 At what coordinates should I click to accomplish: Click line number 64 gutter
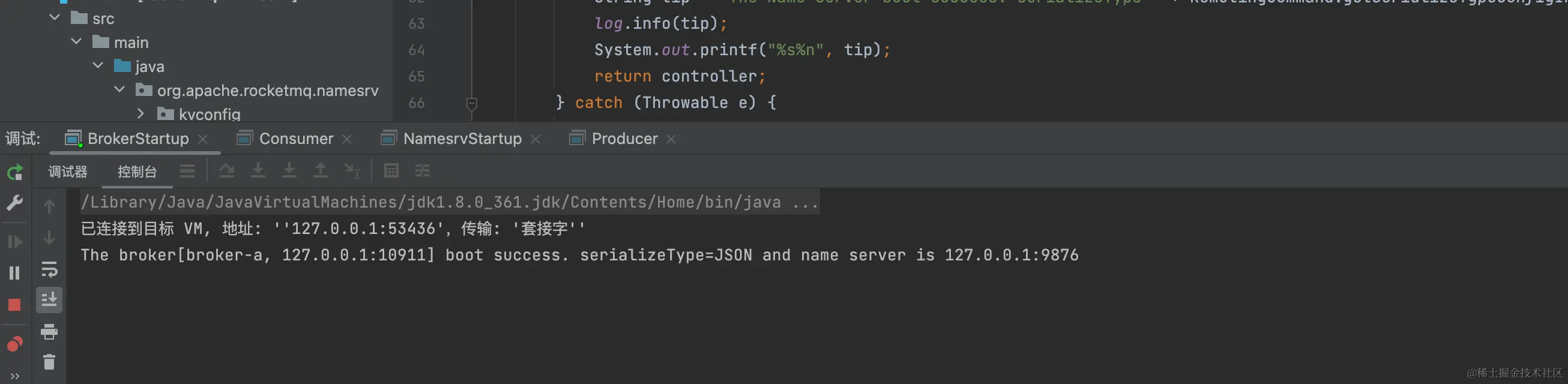[x=417, y=49]
